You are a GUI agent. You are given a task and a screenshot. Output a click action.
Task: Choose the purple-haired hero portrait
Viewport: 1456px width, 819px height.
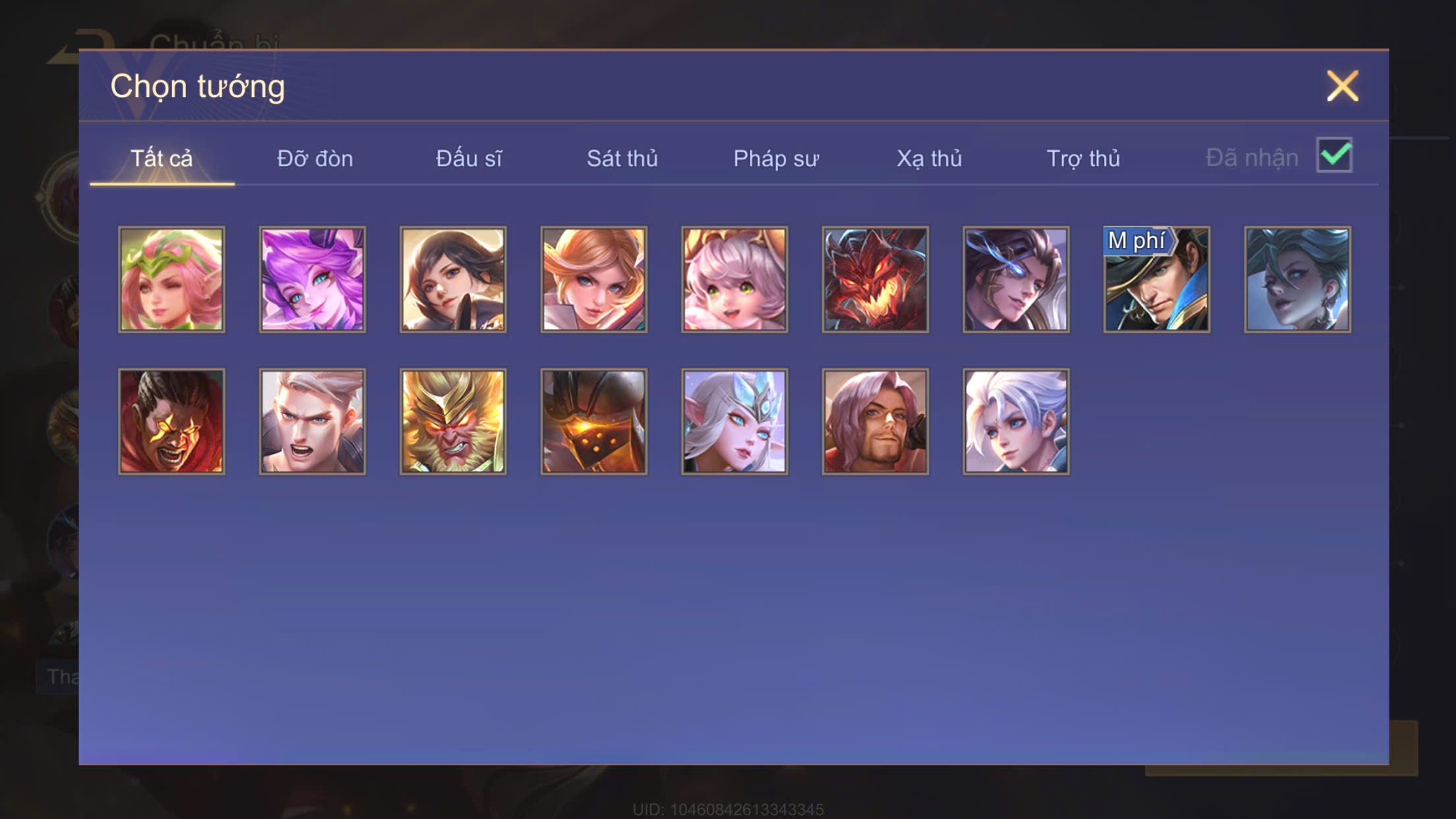[x=312, y=280]
